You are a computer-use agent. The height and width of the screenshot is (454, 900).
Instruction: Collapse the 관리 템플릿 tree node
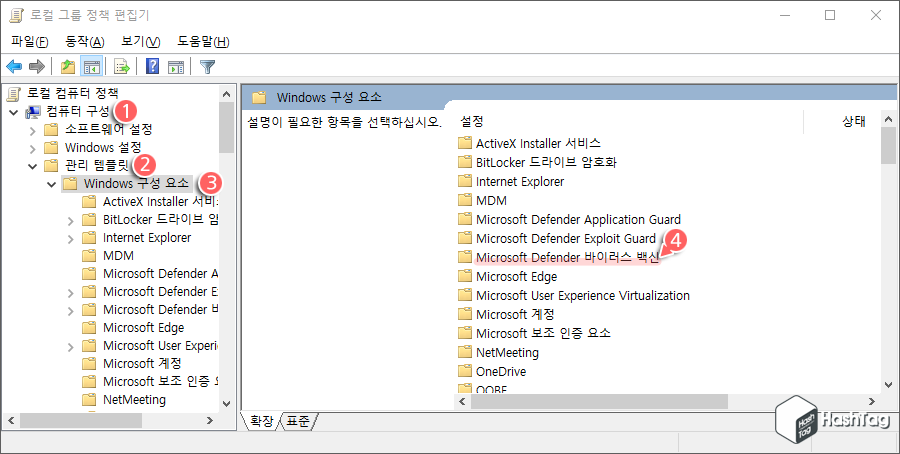pos(33,166)
